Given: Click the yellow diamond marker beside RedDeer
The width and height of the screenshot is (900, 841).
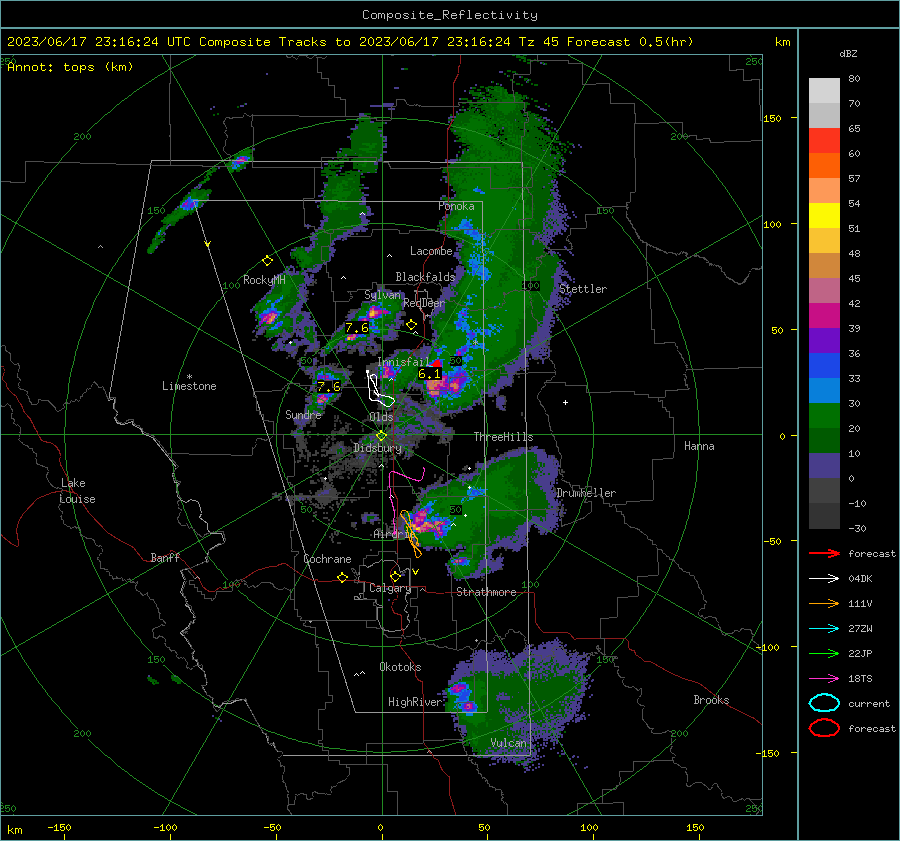Looking at the screenshot, I should pyautogui.click(x=411, y=325).
